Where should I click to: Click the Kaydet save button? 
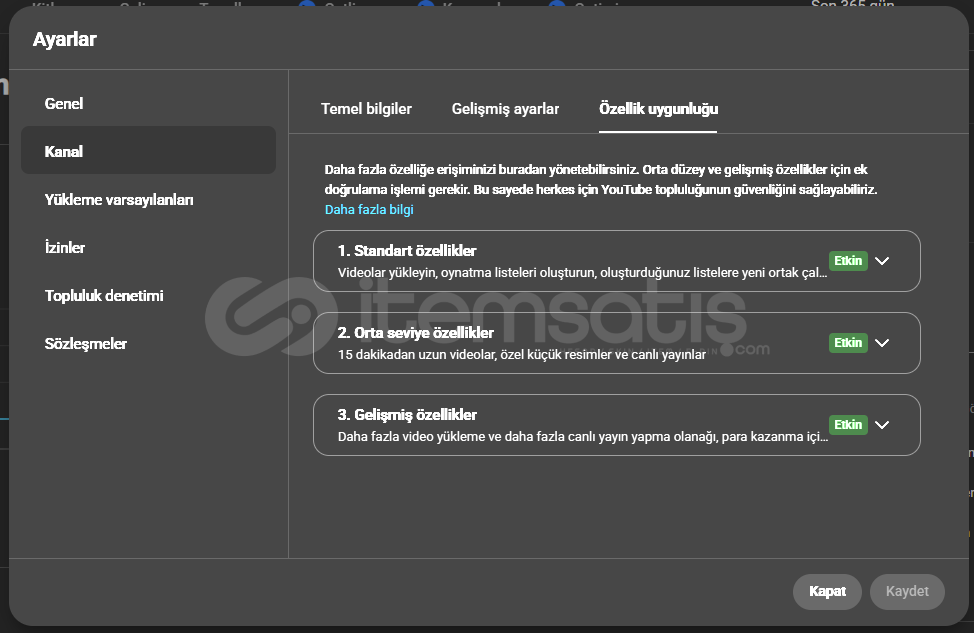click(907, 591)
